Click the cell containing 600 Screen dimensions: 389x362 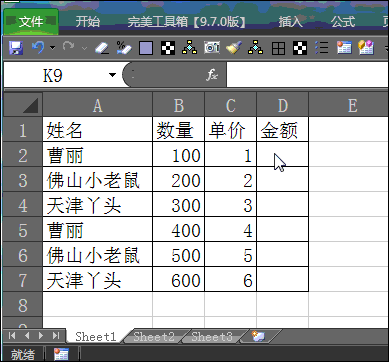coord(178,279)
